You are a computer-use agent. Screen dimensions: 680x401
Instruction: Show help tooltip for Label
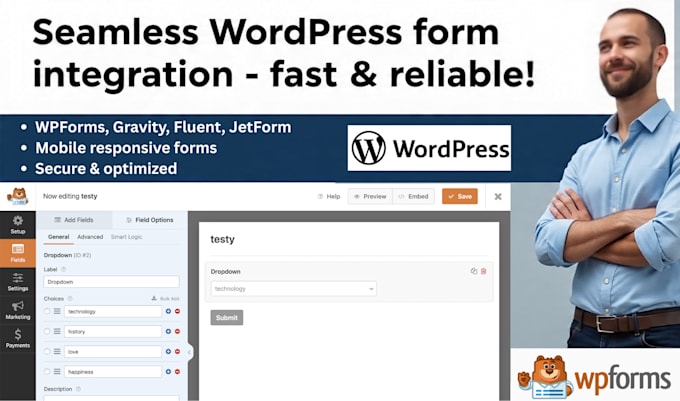pos(64,269)
